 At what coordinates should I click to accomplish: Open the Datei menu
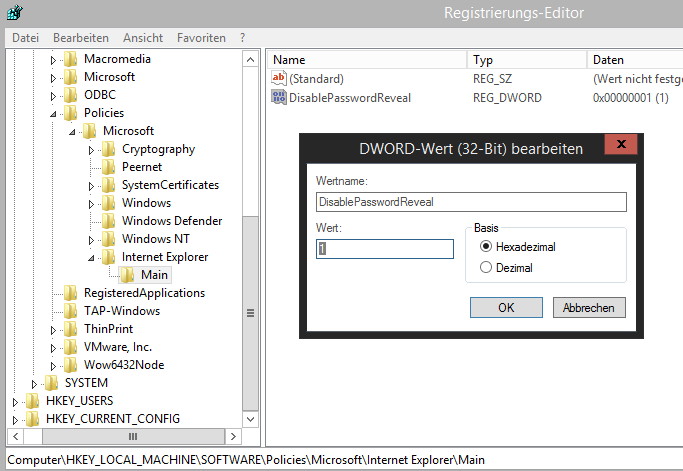point(26,38)
